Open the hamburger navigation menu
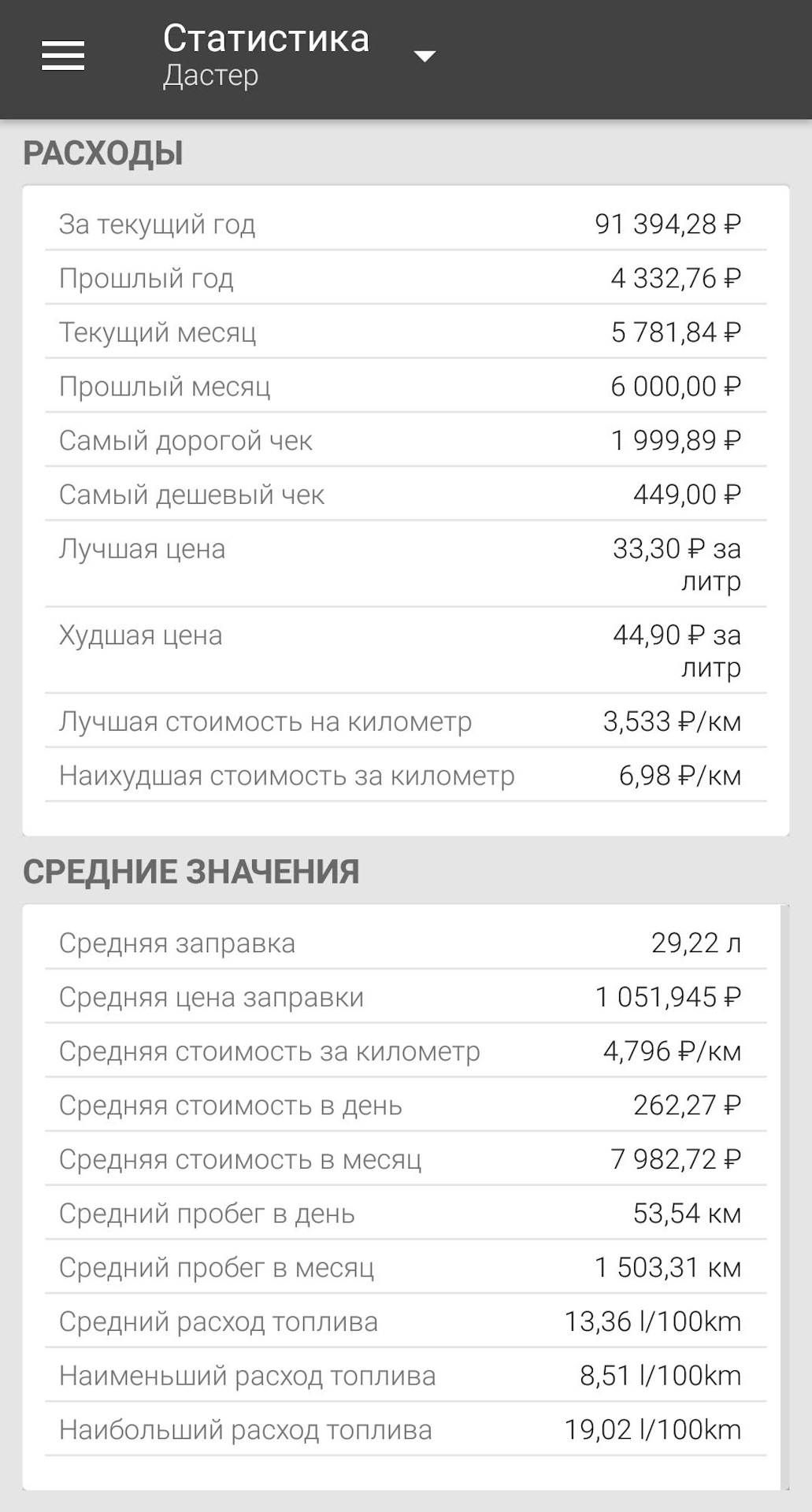812x1512 pixels. [x=63, y=56]
